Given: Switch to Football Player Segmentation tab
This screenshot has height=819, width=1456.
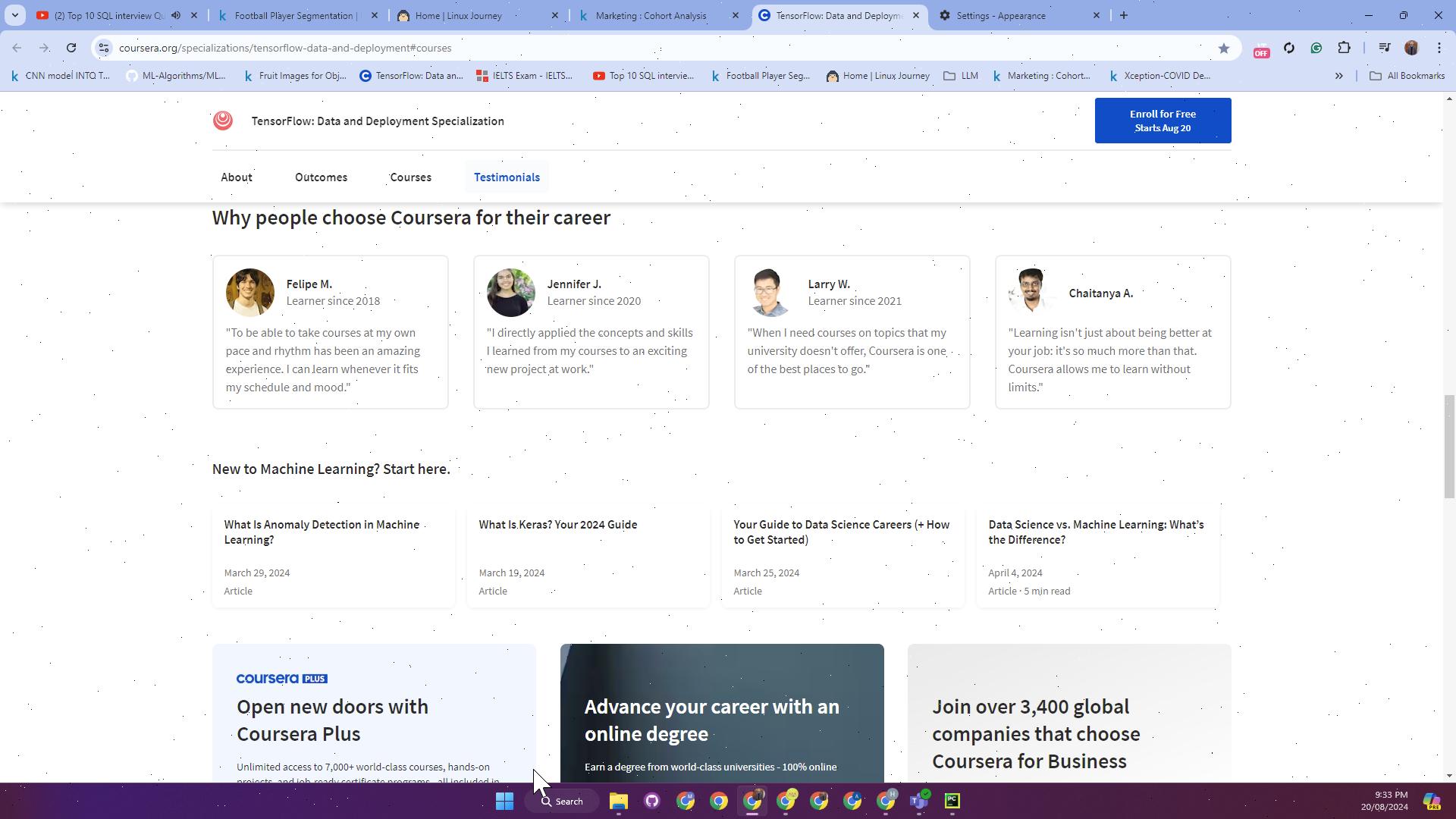Looking at the screenshot, I should pyautogui.click(x=296, y=15).
